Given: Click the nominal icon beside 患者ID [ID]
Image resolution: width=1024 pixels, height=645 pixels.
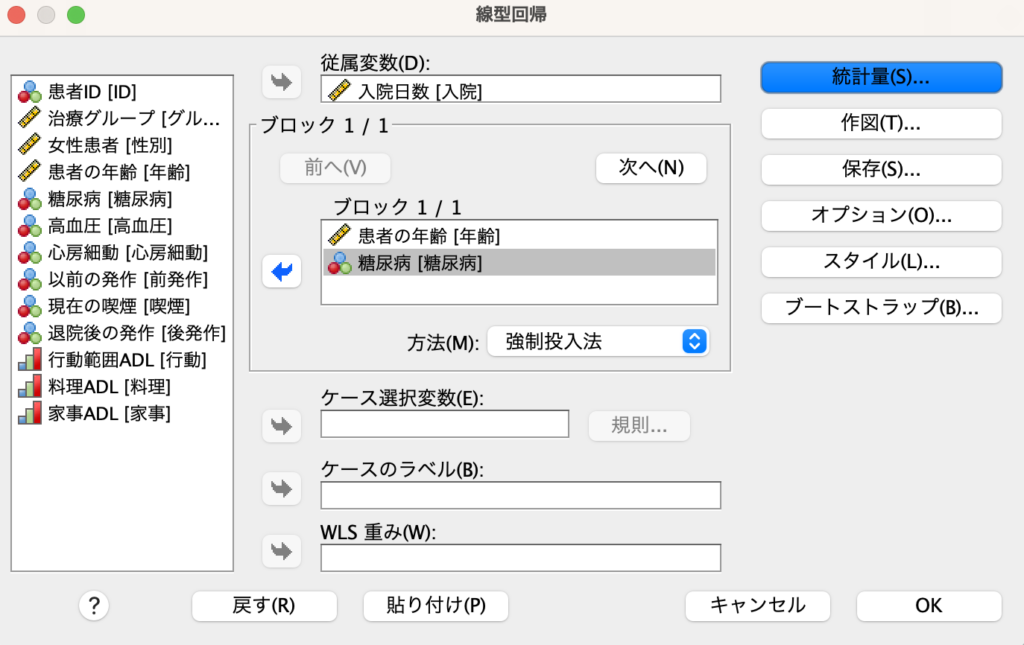Looking at the screenshot, I should (29, 91).
